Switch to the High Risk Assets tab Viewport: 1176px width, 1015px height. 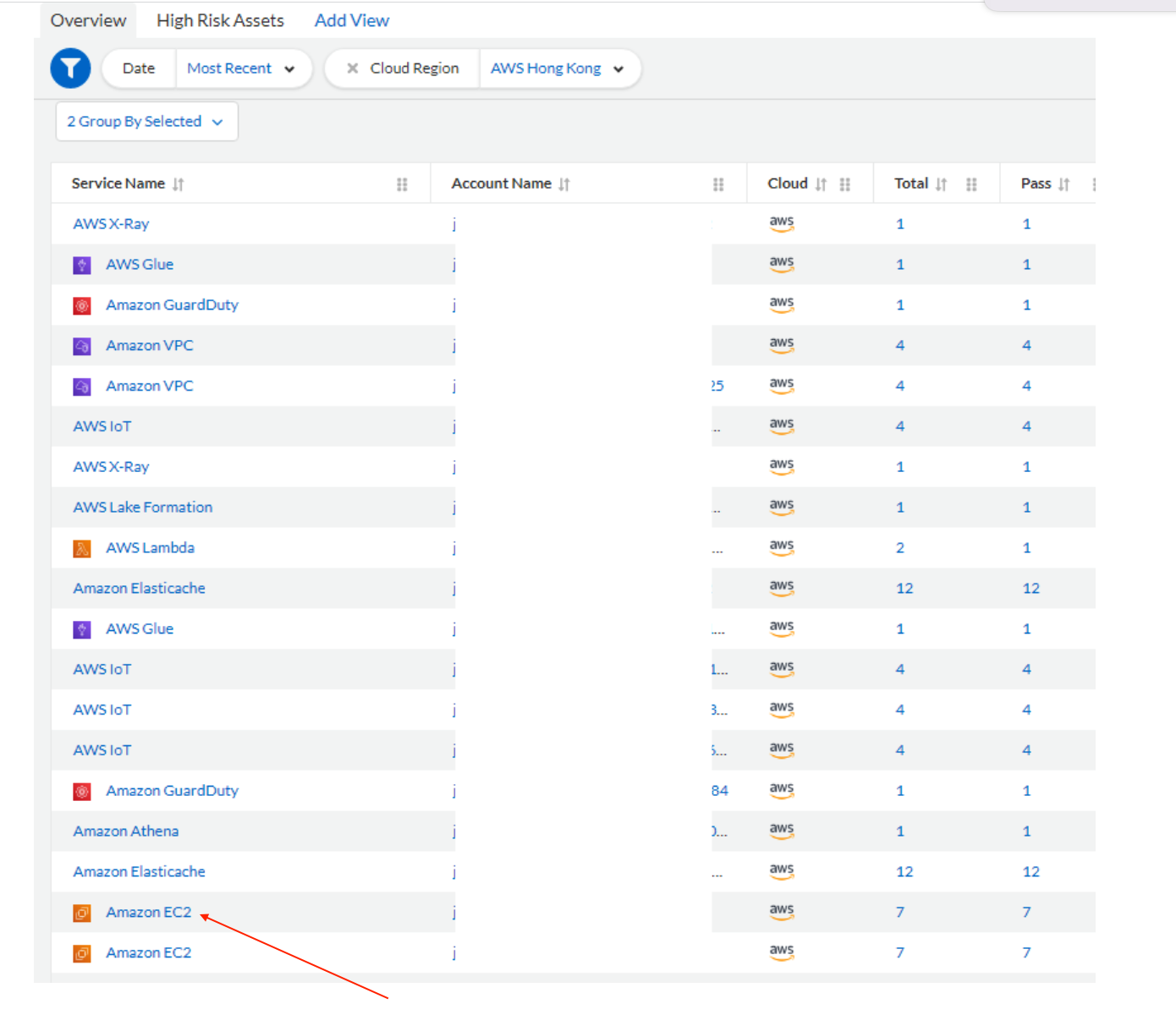point(220,20)
